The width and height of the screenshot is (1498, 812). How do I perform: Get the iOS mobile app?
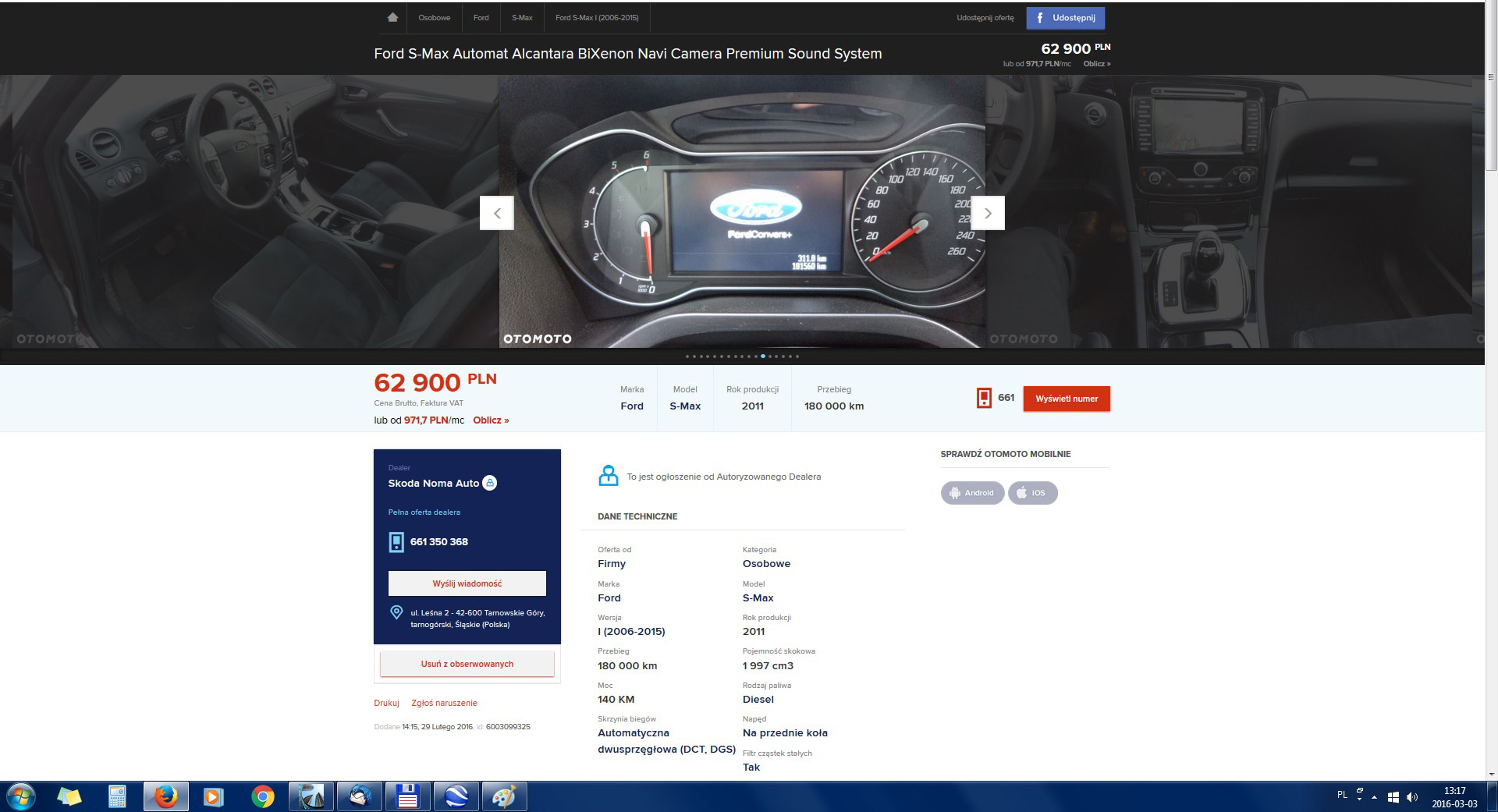(x=1032, y=493)
